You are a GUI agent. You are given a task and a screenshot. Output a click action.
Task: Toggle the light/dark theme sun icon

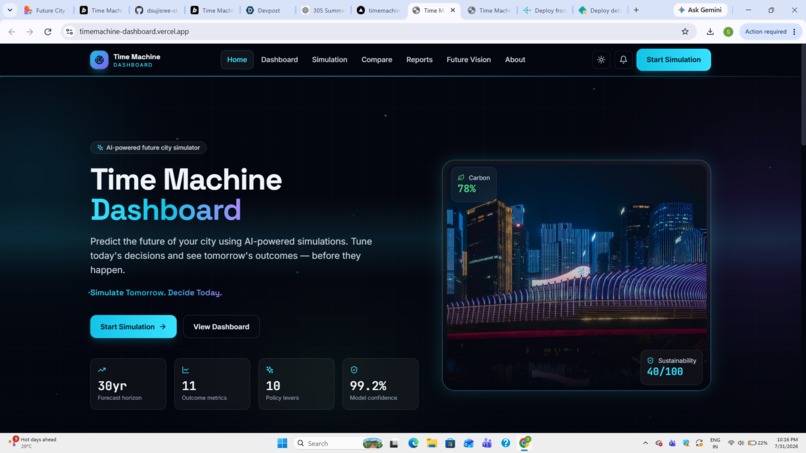point(601,60)
